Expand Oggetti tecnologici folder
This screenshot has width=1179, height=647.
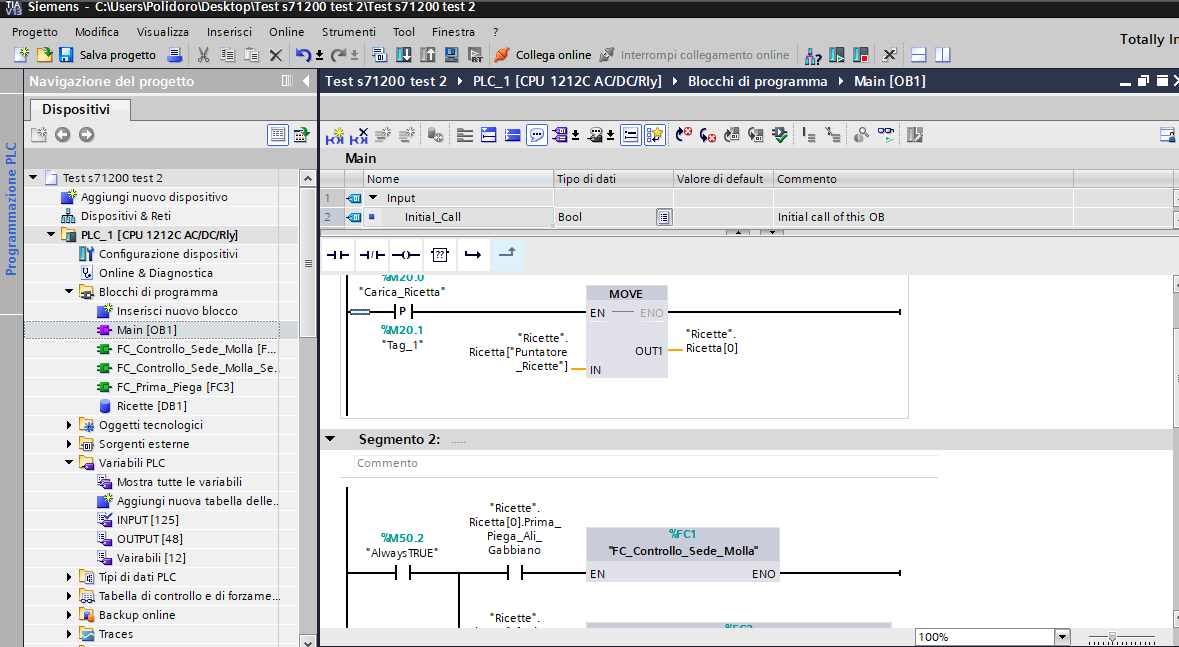(x=69, y=424)
